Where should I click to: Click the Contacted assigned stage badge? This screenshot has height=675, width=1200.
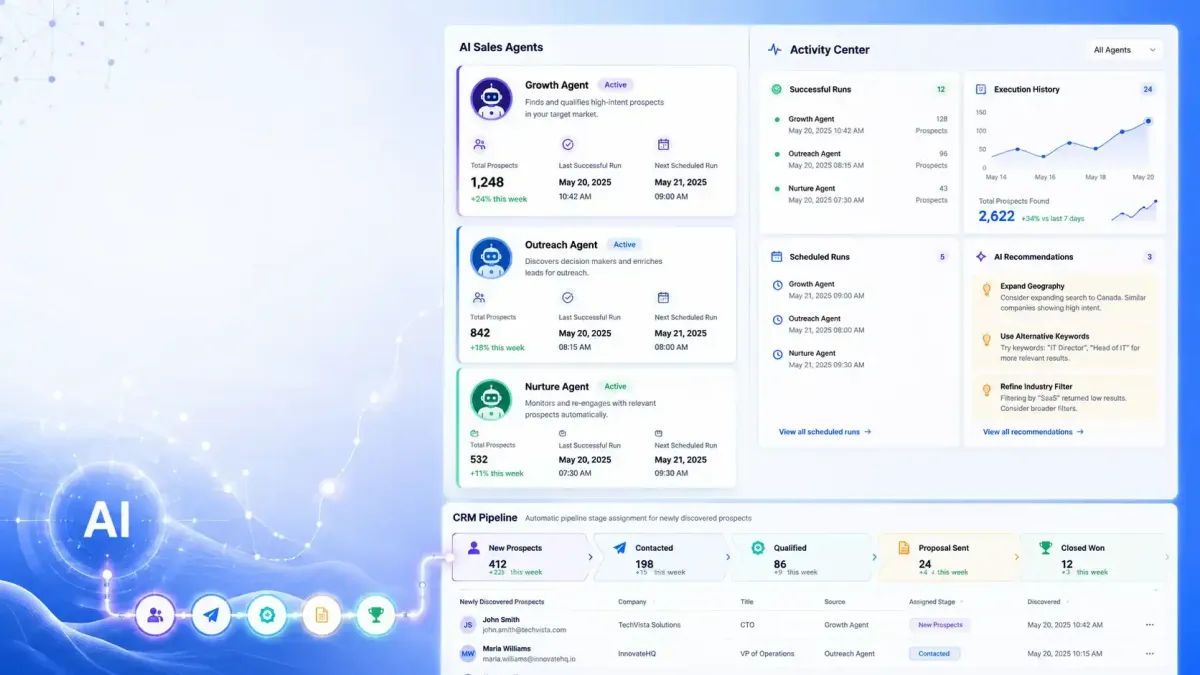click(934, 653)
